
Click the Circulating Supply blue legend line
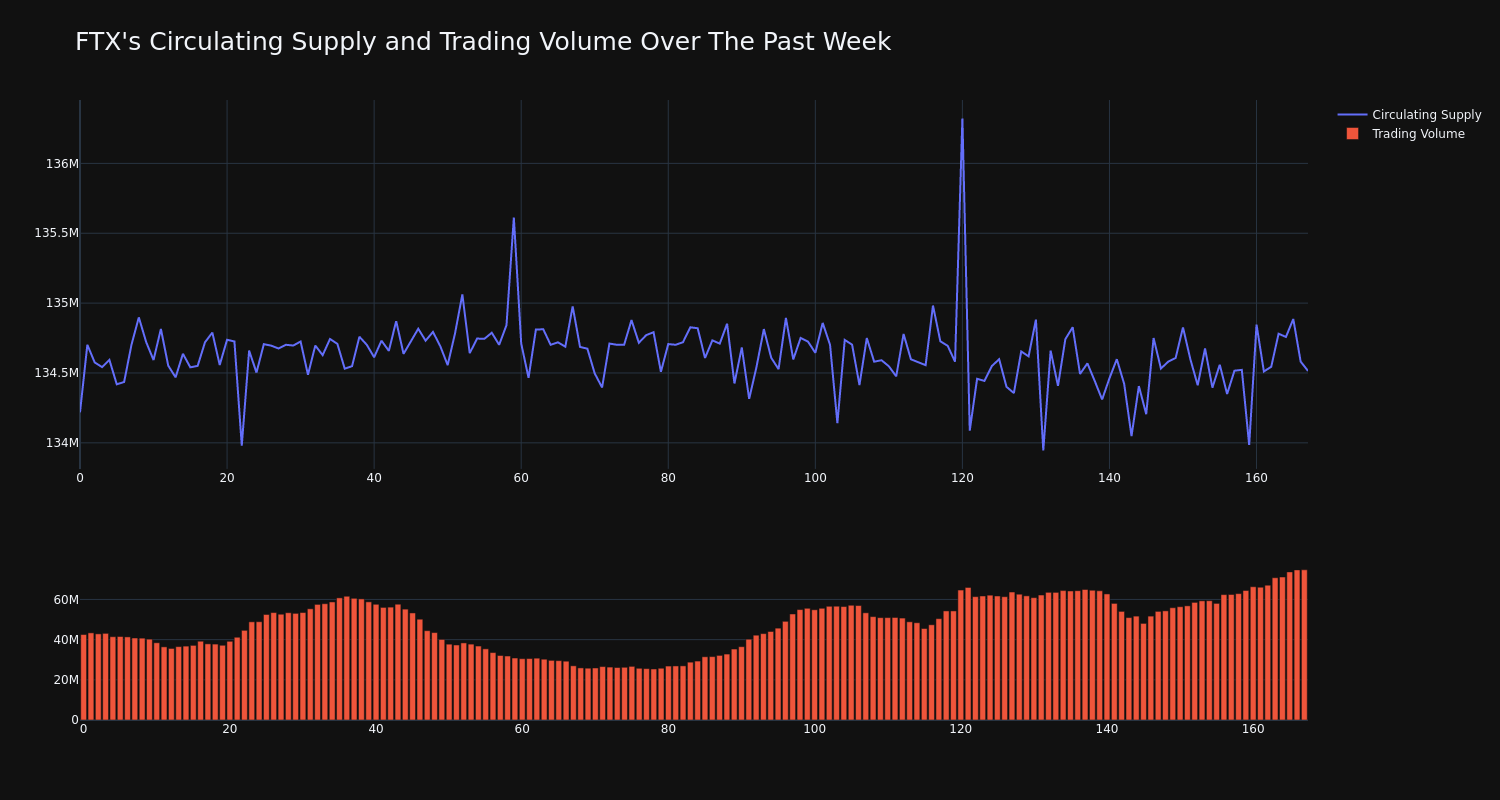point(1352,115)
